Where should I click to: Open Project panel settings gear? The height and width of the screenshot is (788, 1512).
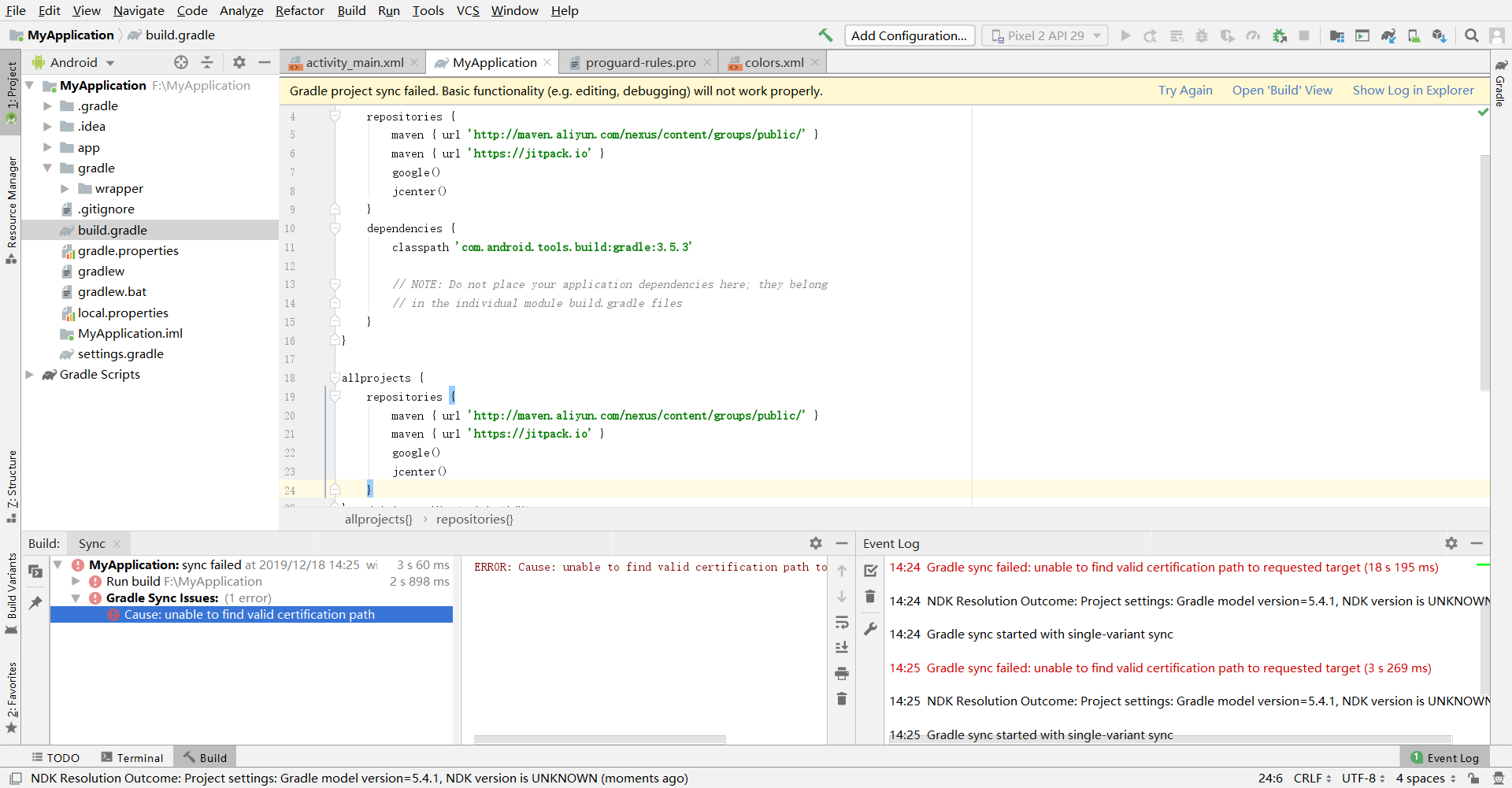239,62
